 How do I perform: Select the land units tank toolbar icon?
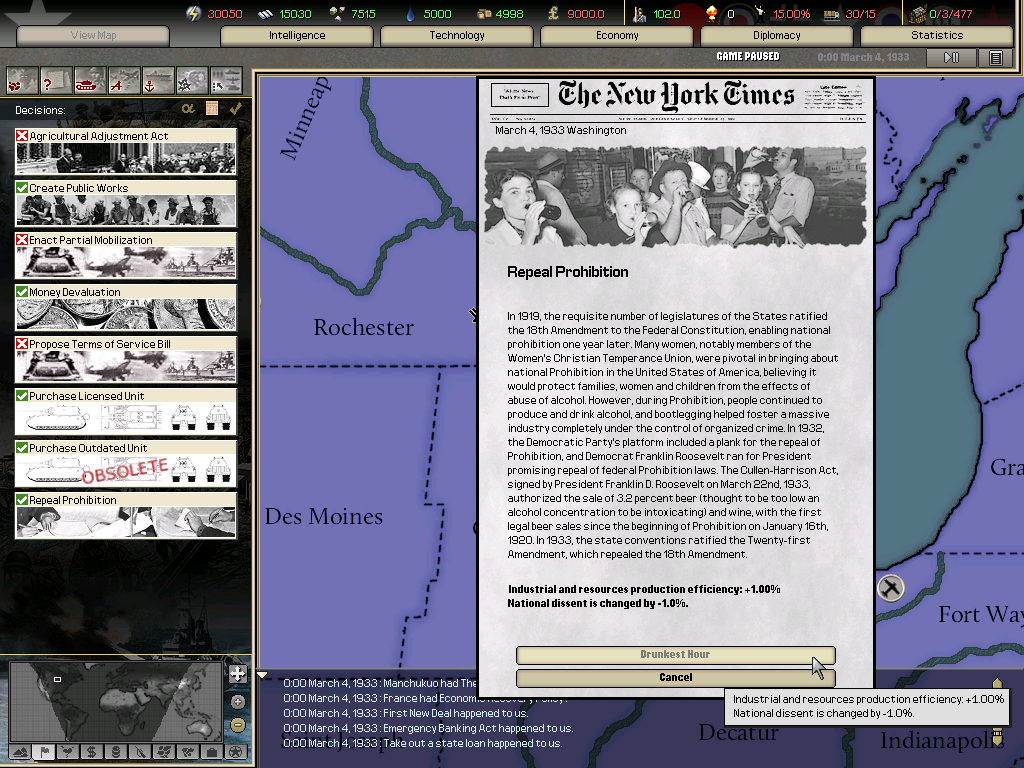click(90, 82)
